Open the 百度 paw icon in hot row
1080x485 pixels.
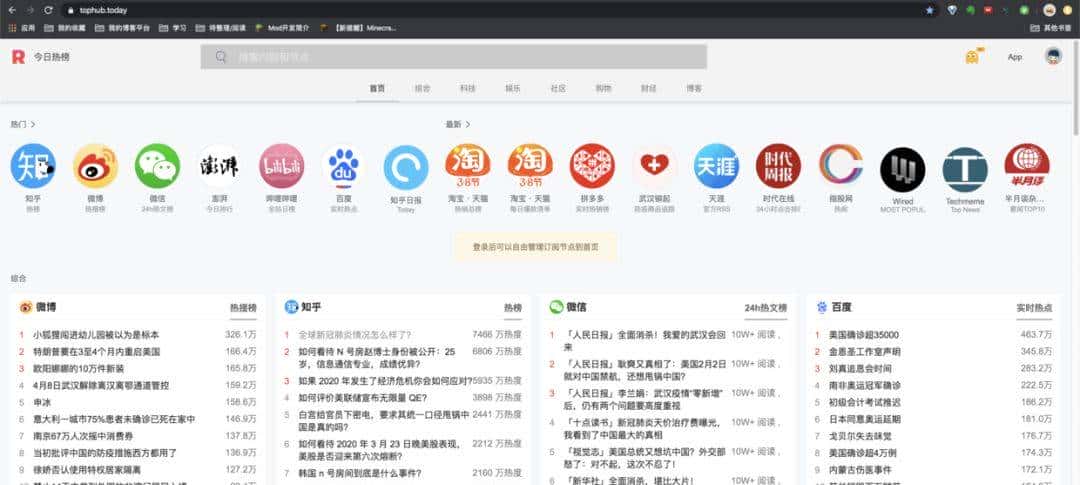[x=344, y=166]
